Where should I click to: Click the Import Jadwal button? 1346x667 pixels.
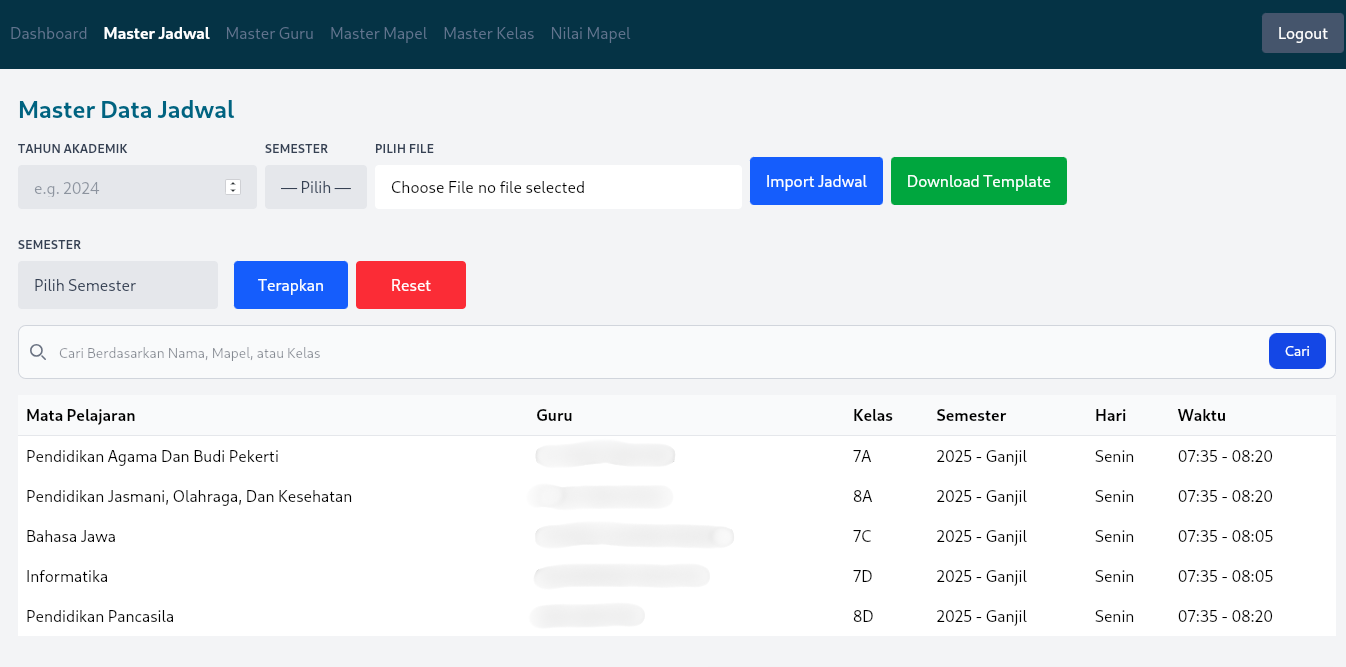pos(816,181)
